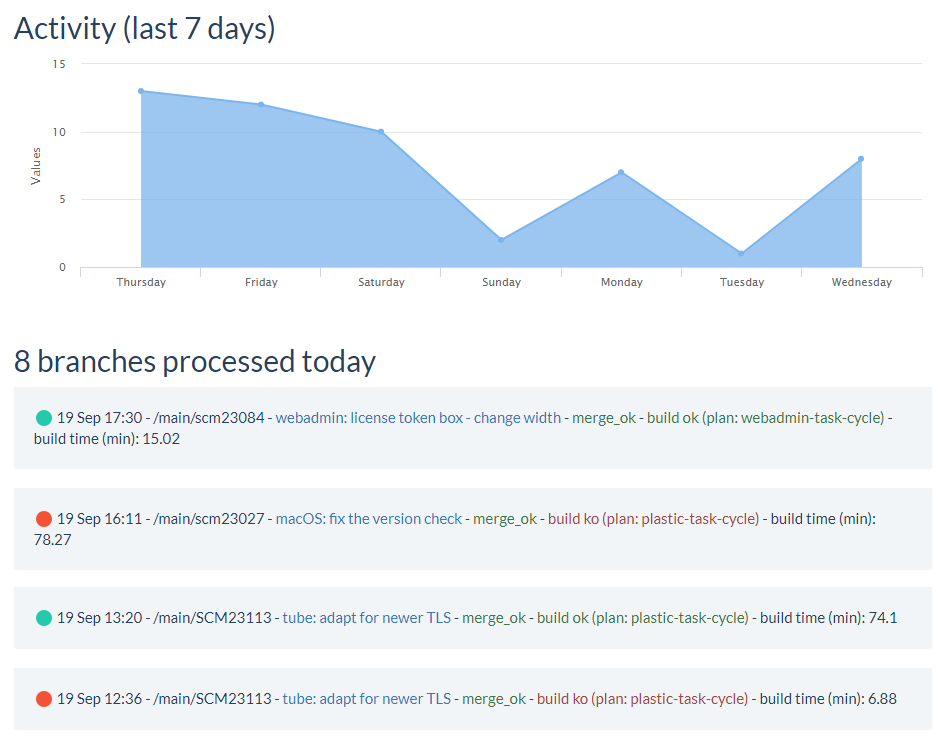The image size is (940, 746).
Task: Click Saturday data point on chart
Action: point(381,132)
